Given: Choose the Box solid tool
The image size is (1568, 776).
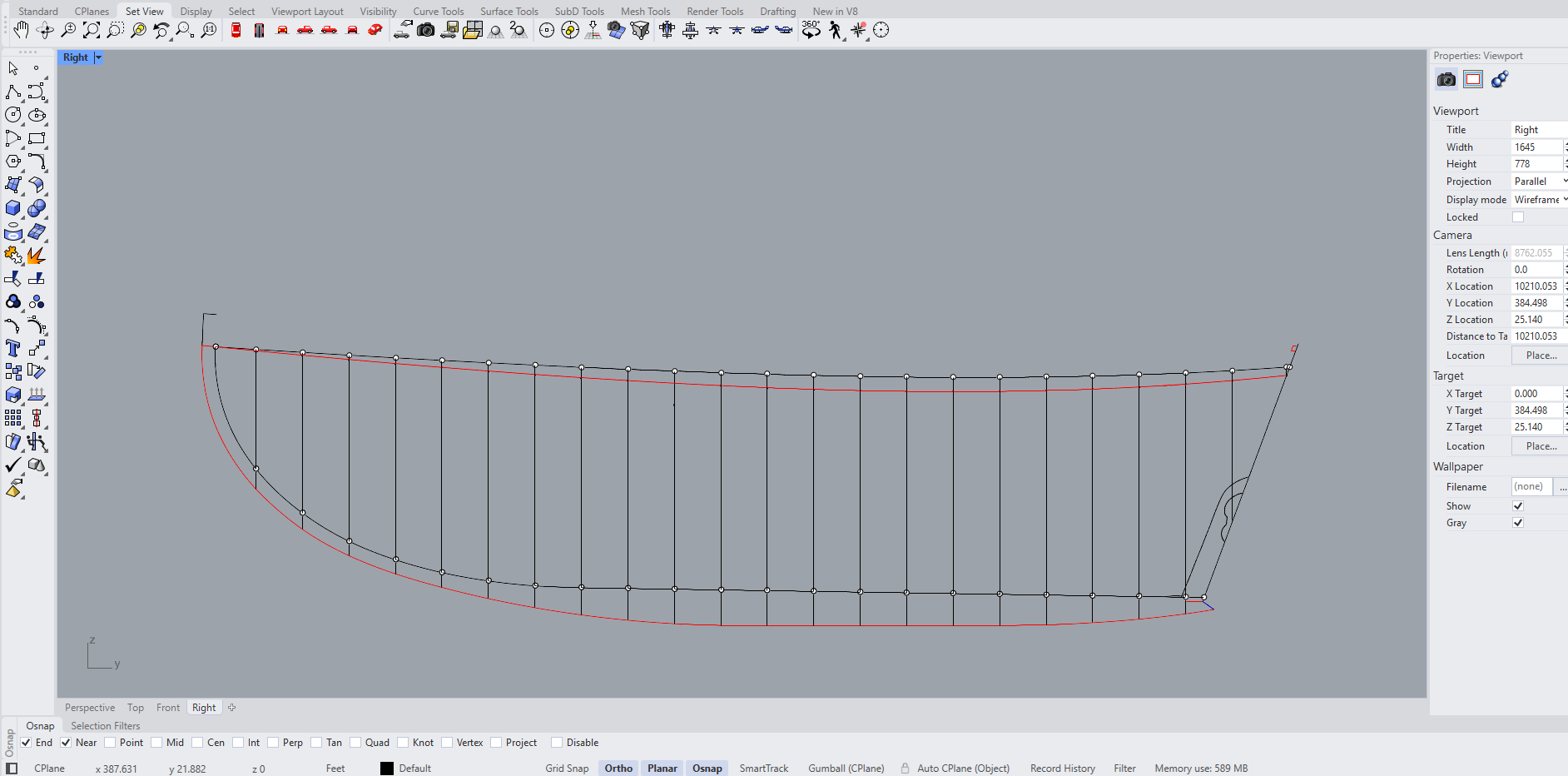Looking at the screenshot, I should coord(13,208).
